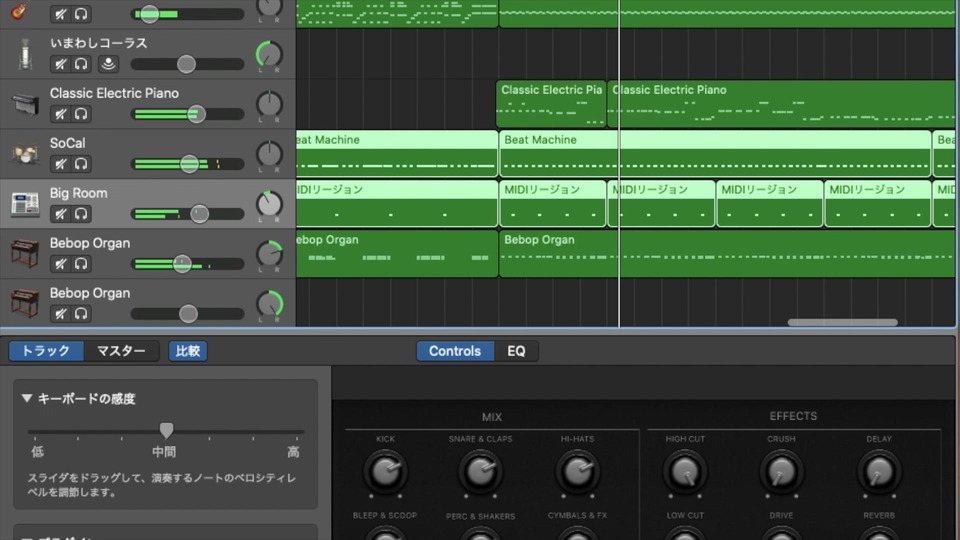Click the 高 sensitivity label
This screenshot has width=960, height=540.
pos(293,452)
